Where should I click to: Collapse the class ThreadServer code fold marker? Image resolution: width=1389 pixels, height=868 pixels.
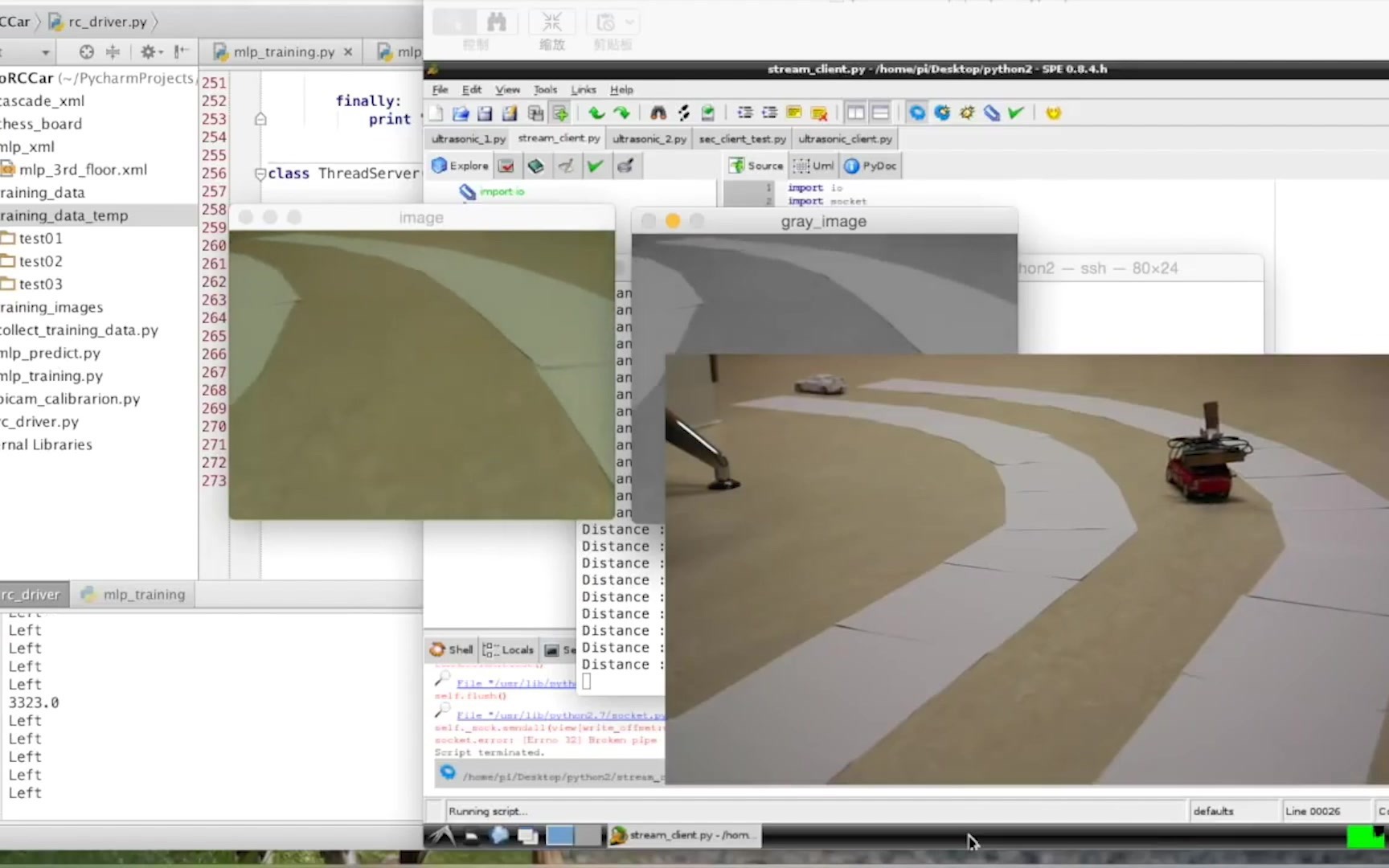[x=260, y=174]
